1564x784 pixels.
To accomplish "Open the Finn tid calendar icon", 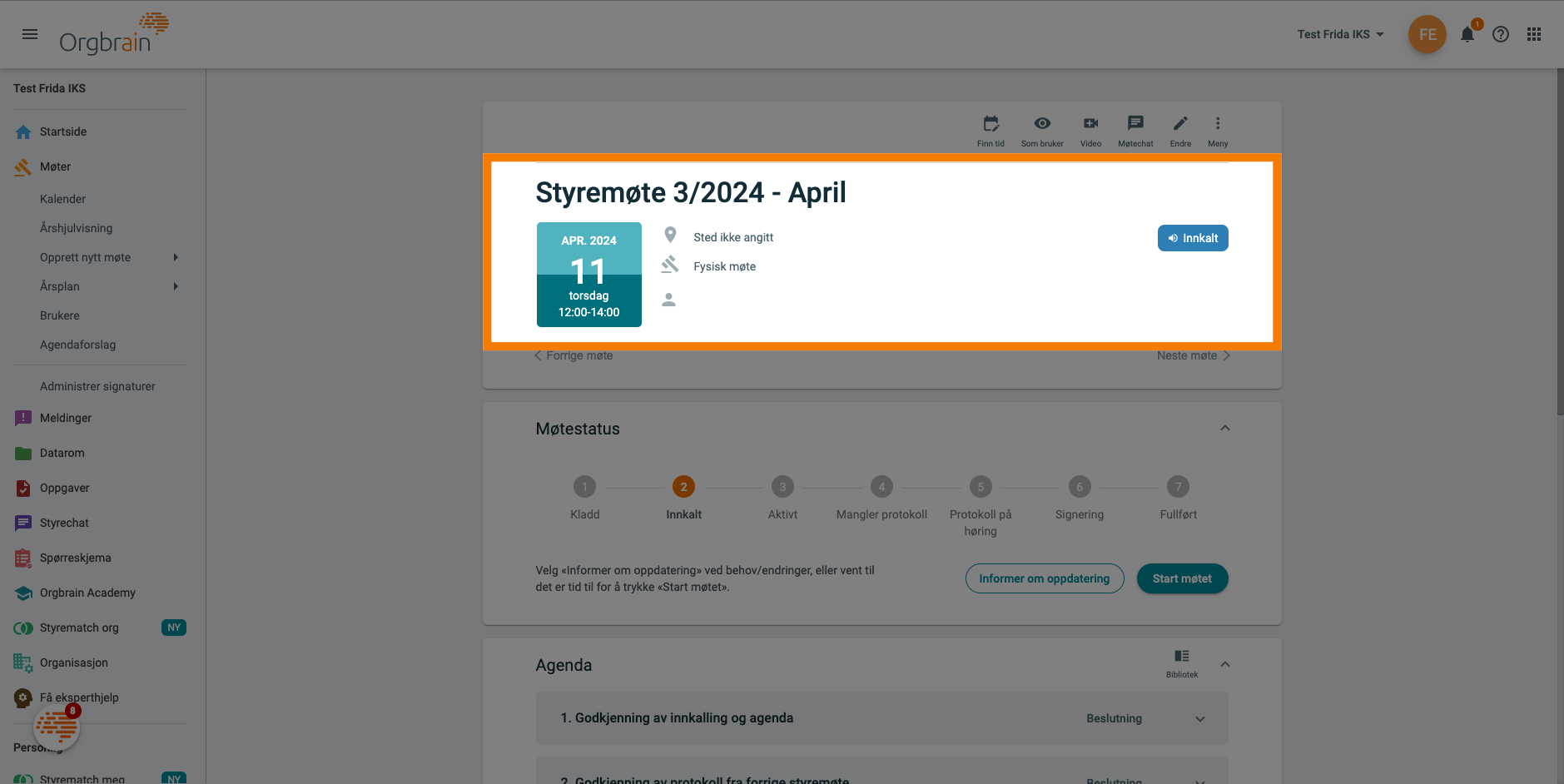I will [991, 124].
